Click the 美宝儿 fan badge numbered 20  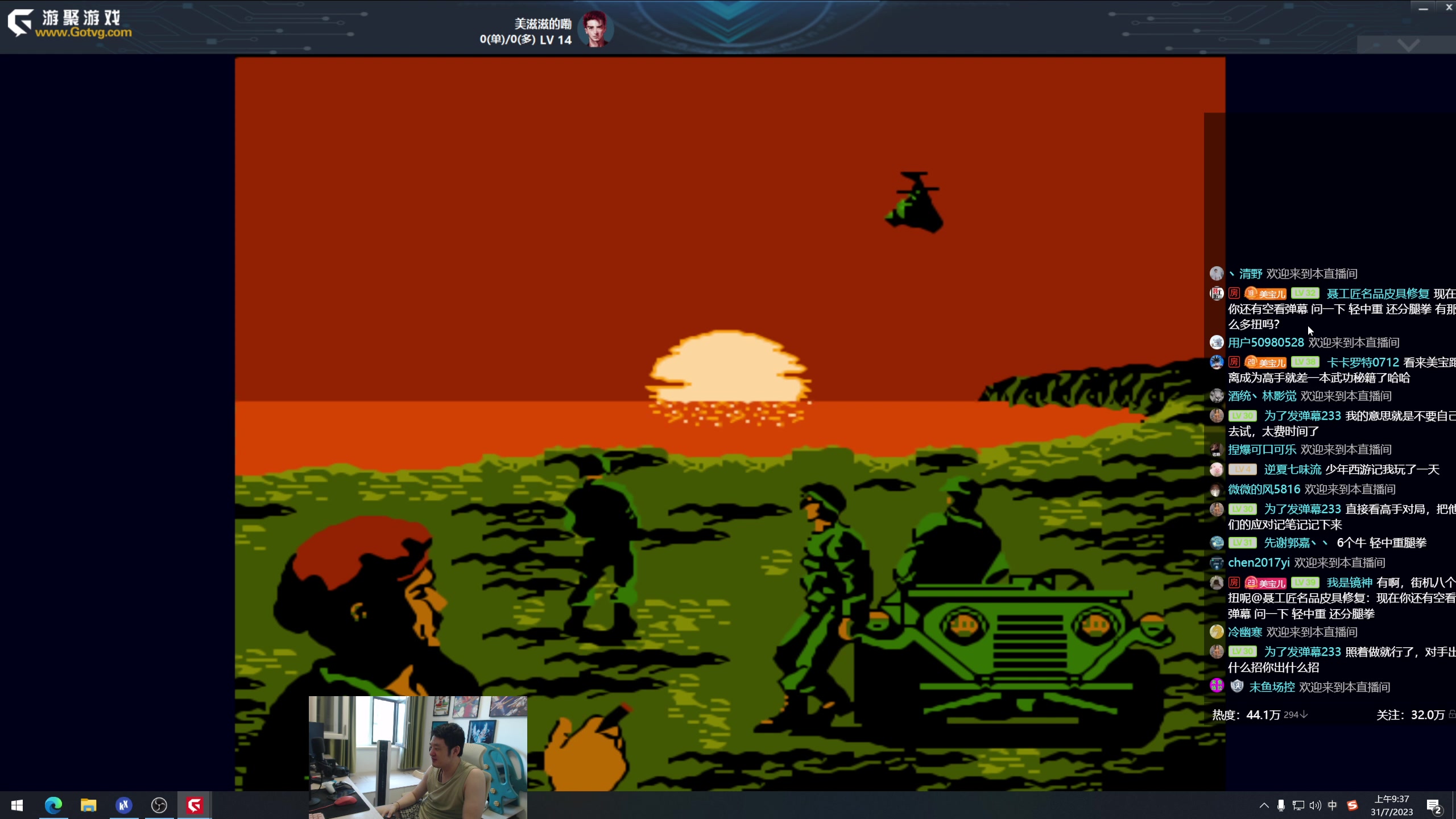pos(1265,362)
